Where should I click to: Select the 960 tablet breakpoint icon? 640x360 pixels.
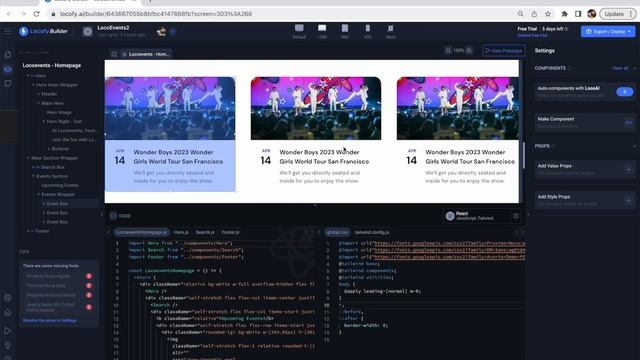(x=345, y=28)
